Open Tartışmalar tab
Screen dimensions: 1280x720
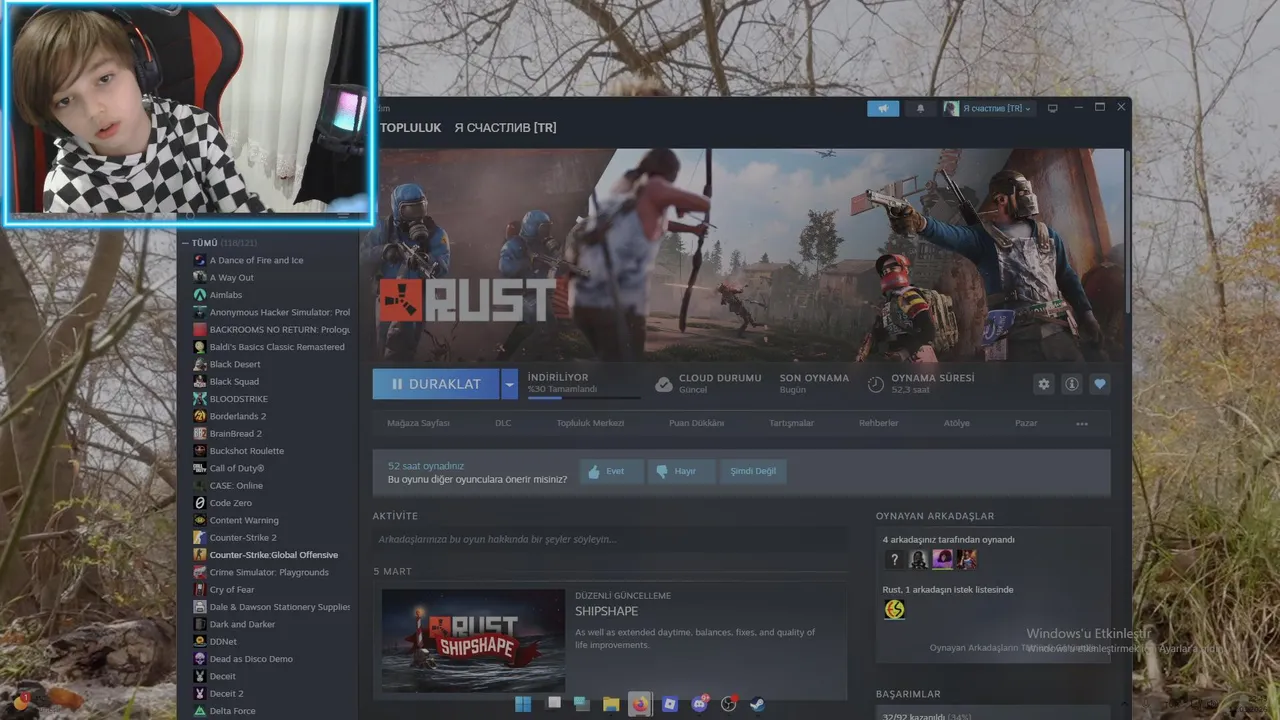point(791,423)
